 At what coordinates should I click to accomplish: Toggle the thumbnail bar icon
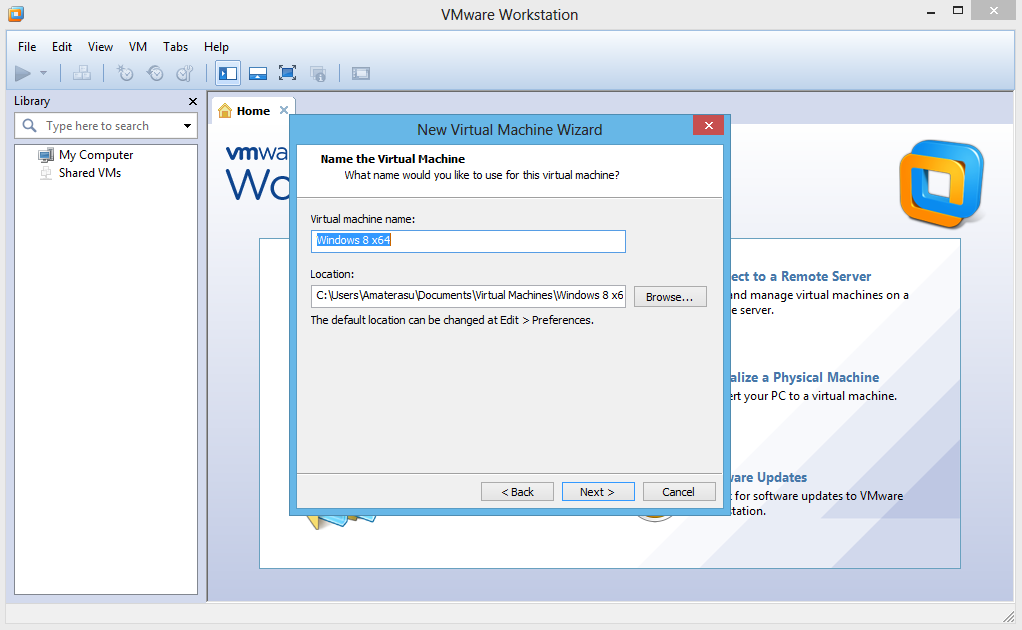(x=258, y=74)
